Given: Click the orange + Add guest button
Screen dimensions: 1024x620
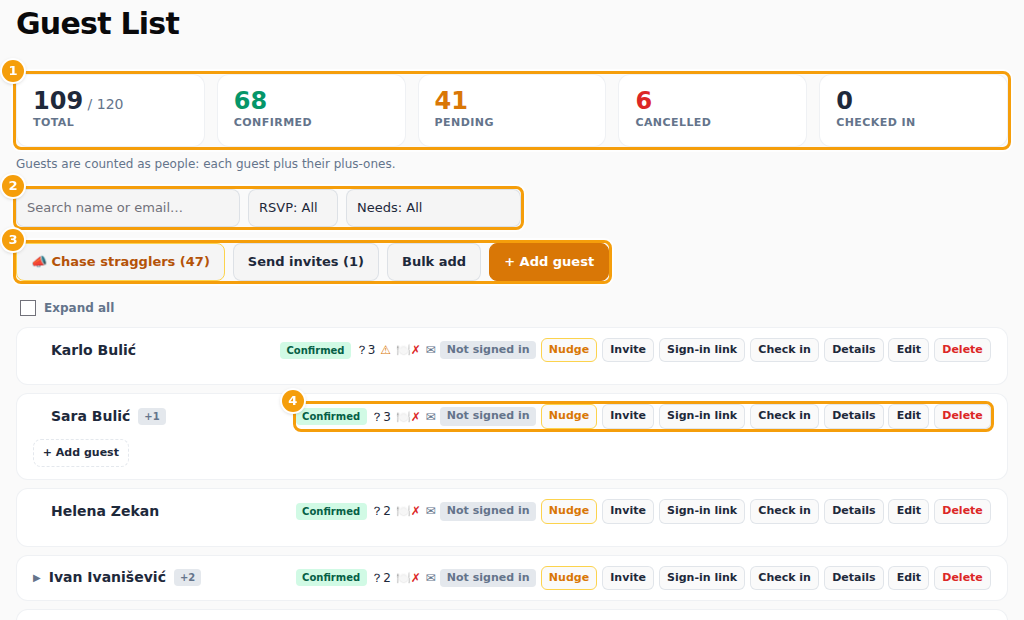Looking at the screenshot, I should pos(549,262).
